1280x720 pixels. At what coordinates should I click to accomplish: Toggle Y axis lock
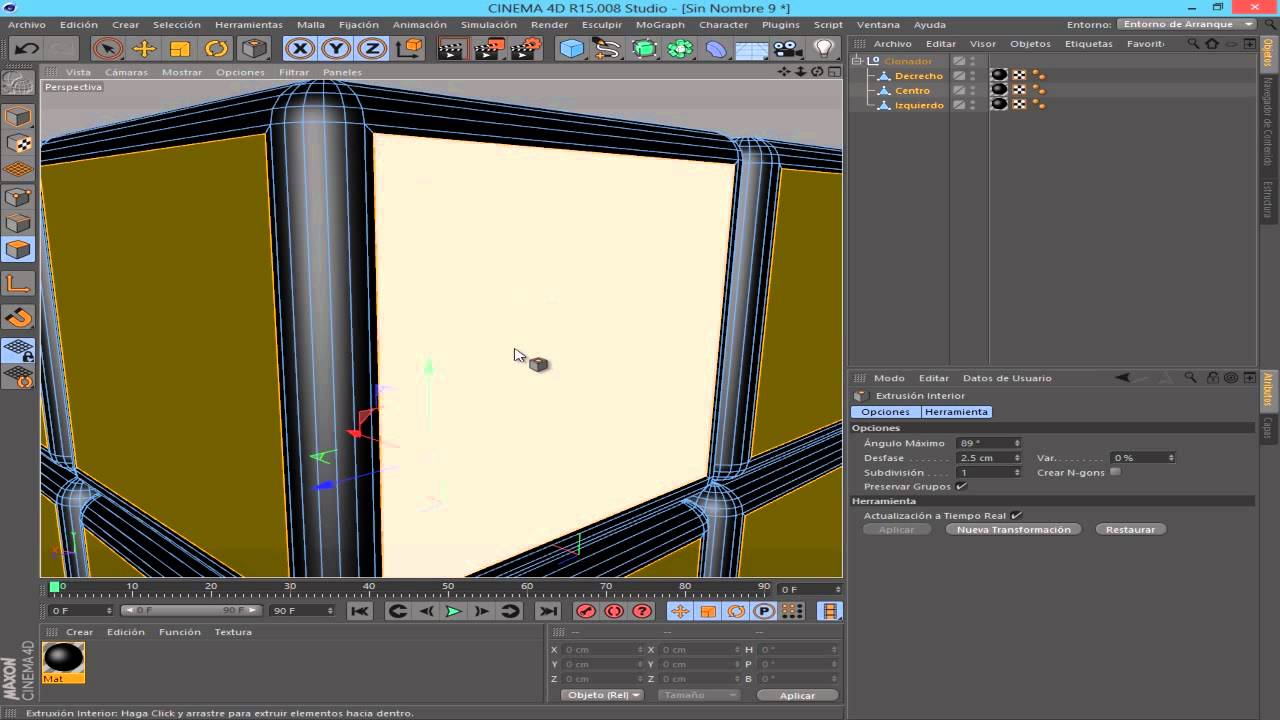coord(336,48)
